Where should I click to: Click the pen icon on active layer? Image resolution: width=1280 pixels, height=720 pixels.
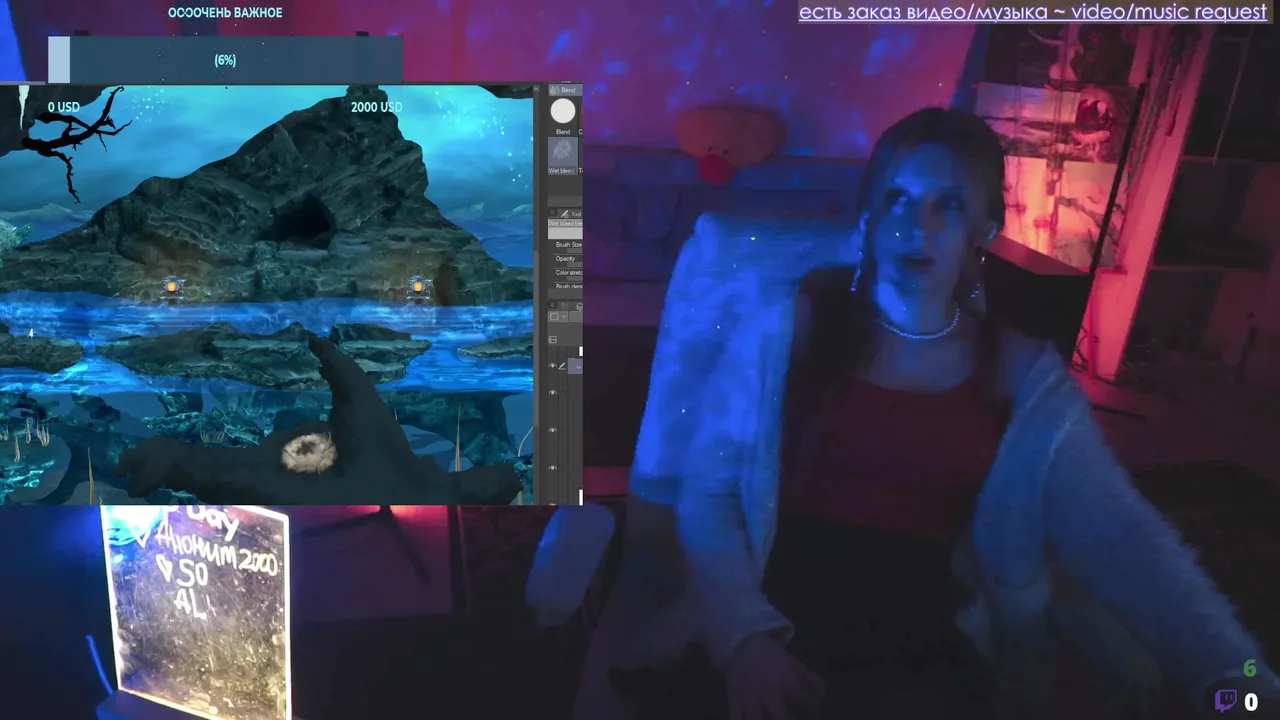click(x=562, y=366)
